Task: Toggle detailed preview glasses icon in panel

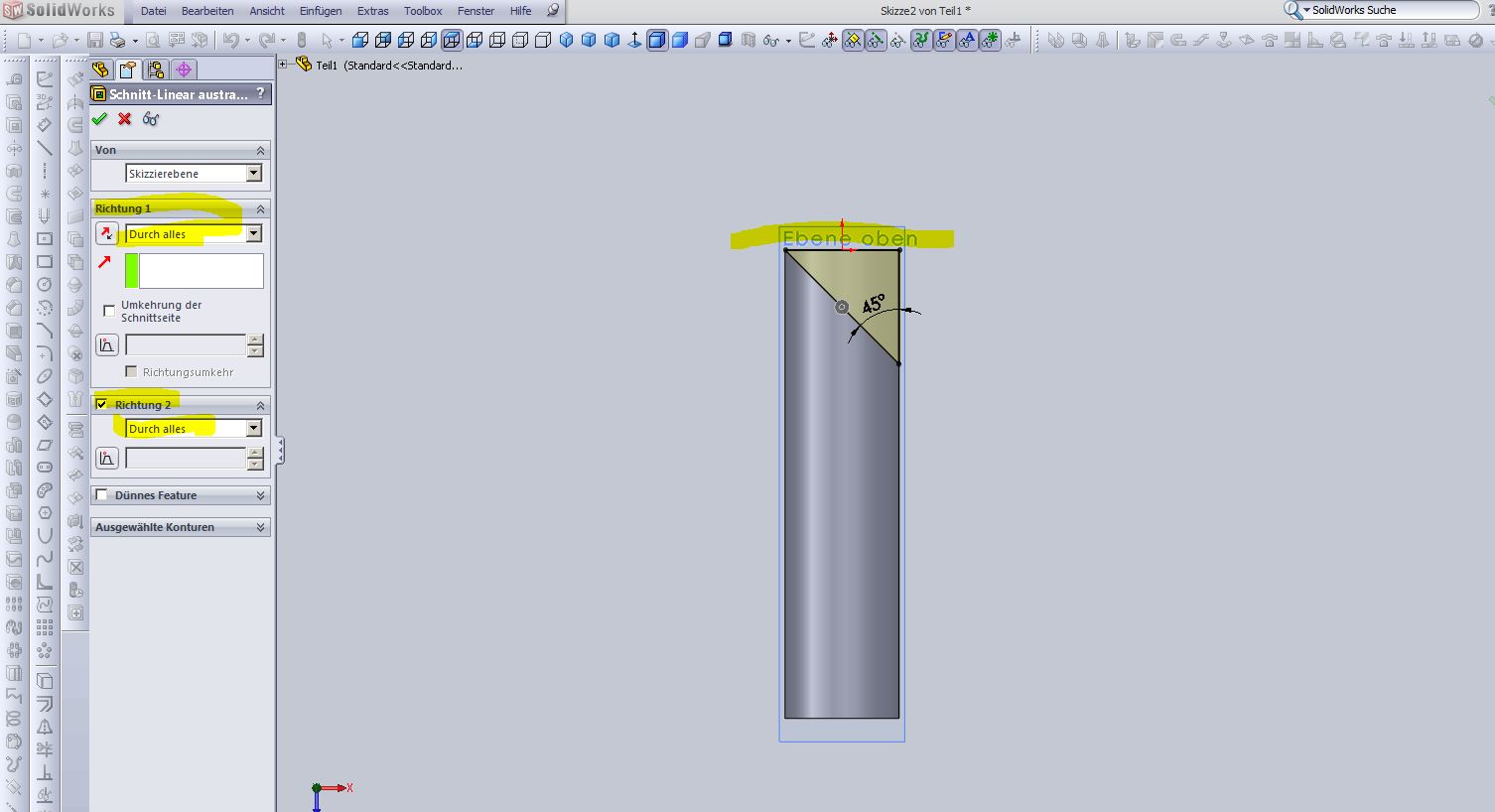Action: [x=150, y=119]
